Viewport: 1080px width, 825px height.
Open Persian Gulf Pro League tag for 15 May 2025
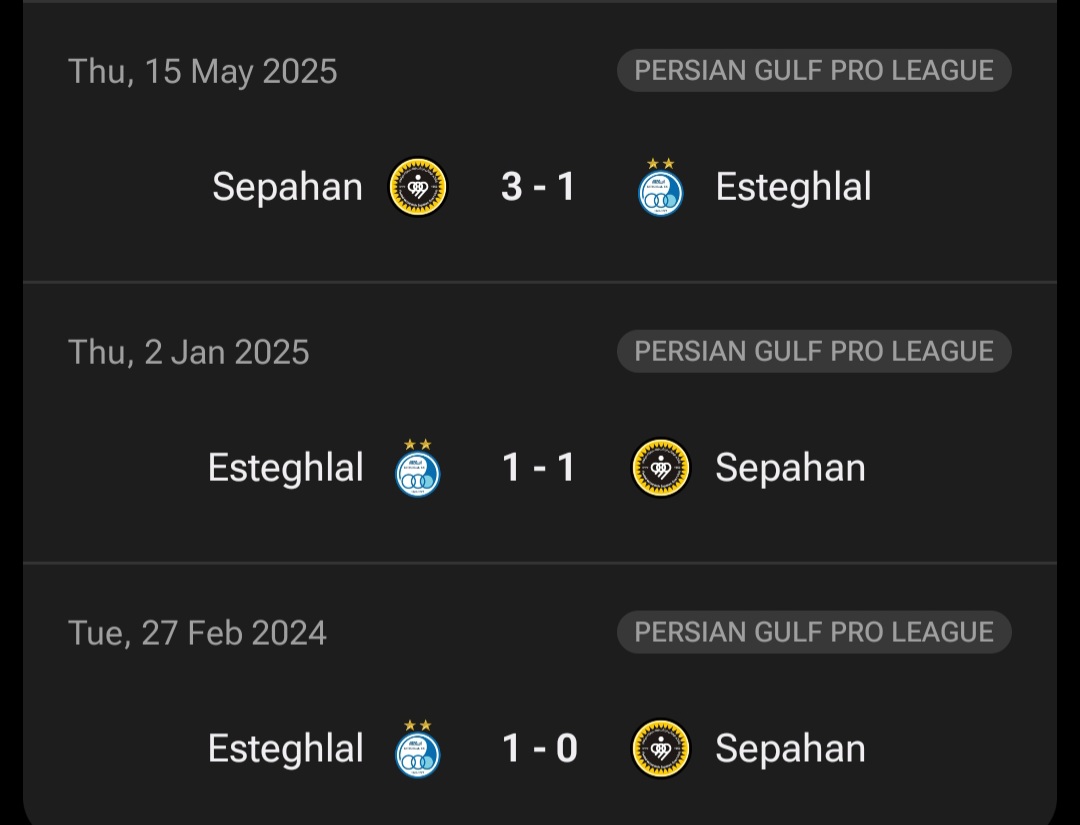(x=814, y=71)
